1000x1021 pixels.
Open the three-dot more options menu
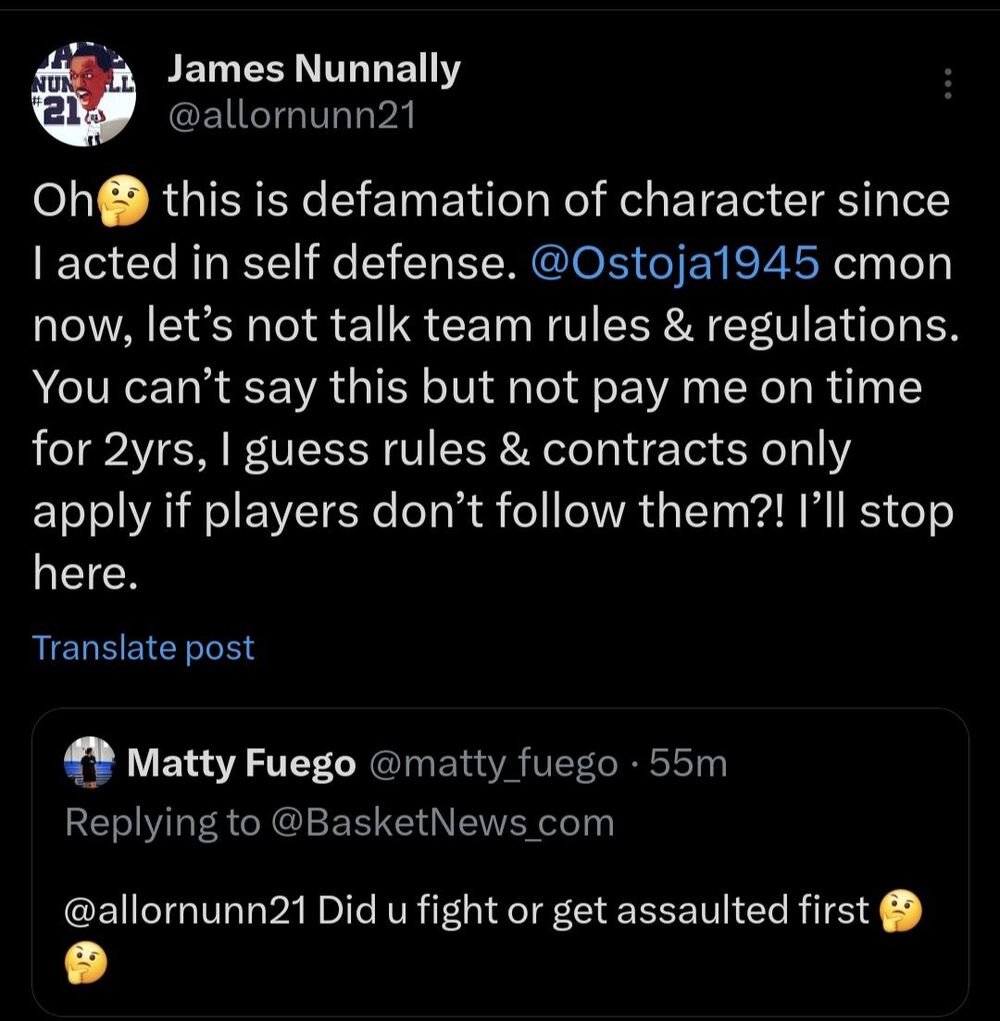949,84
